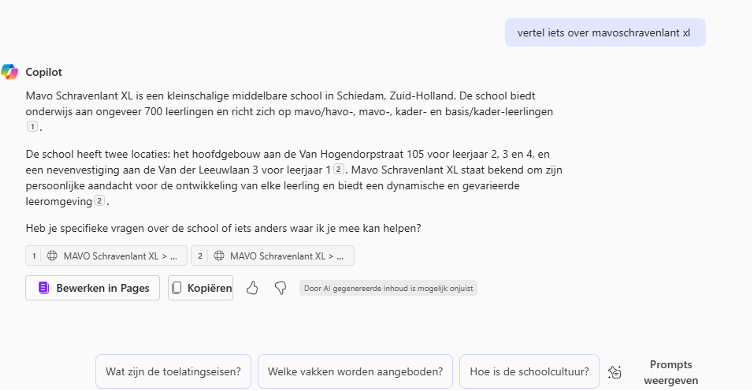Click the prompts sparkle icon
This screenshot has height=391, width=753.
615,372
